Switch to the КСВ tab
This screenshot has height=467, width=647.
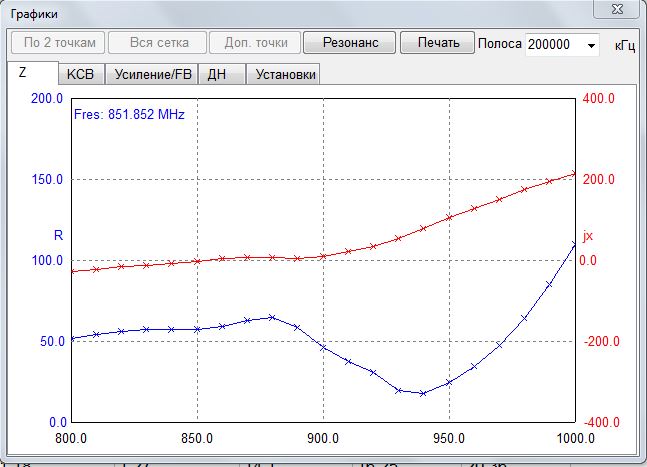tap(80, 74)
